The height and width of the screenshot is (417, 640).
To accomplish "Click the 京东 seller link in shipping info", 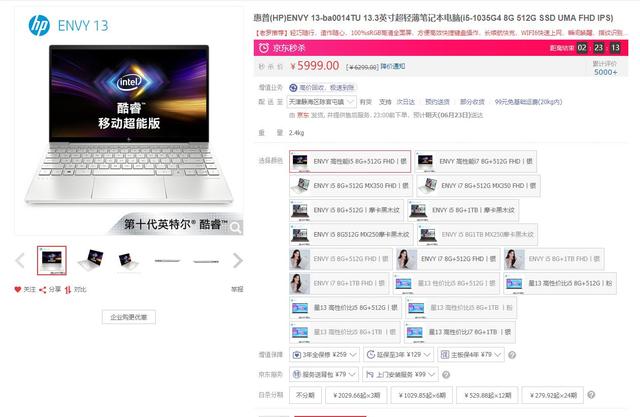I will click(303, 115).
